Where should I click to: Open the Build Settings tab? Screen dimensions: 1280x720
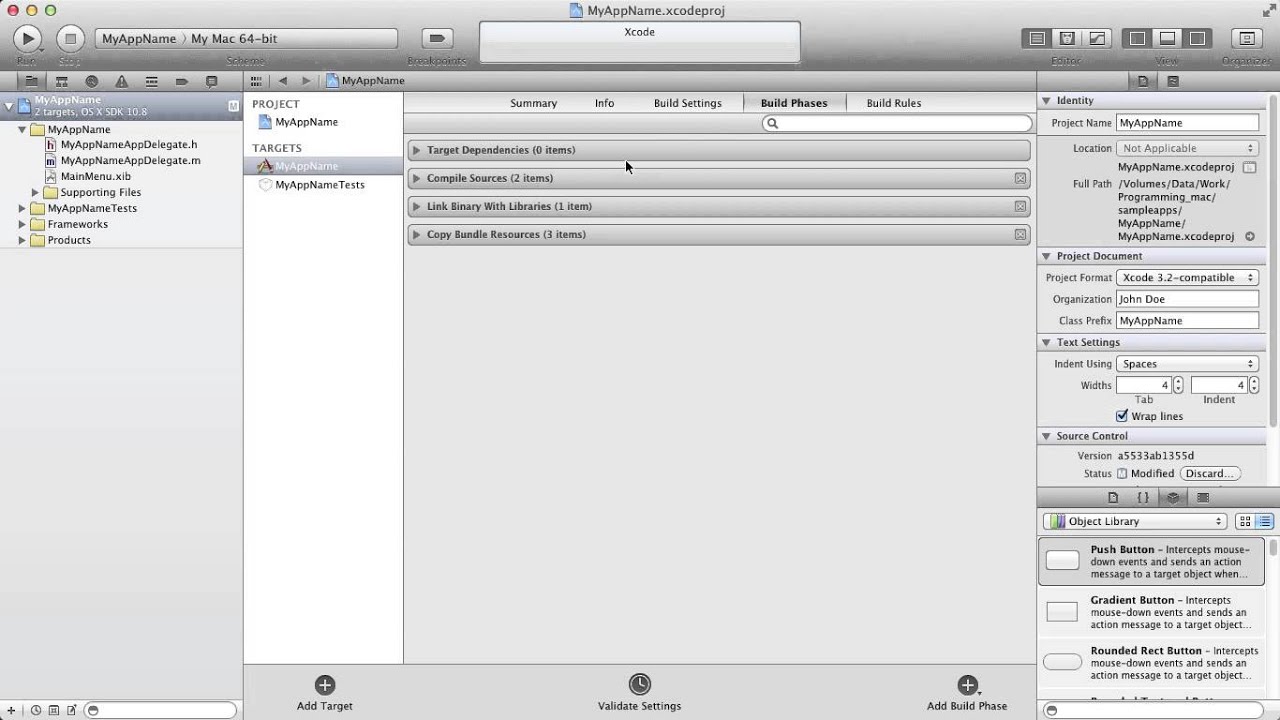click(x=687, y=103)
